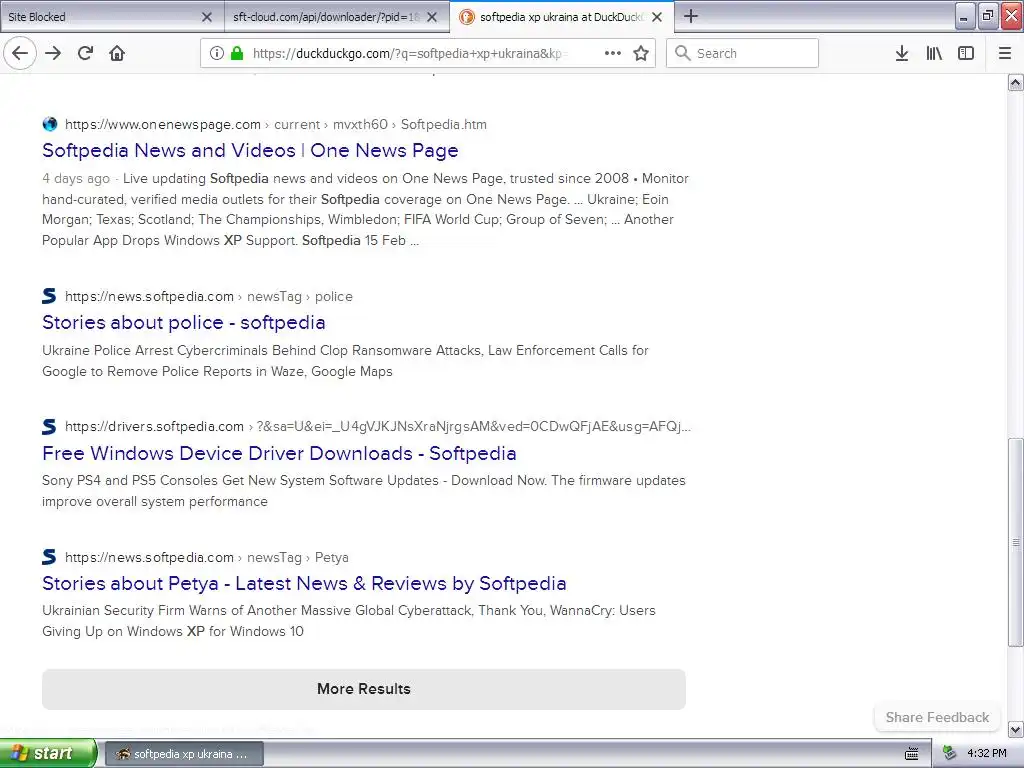Image resolution: width=1024 pixels, height=768 pixels.
Task: Click the network tray icon near clock
Action: (950, 754)
